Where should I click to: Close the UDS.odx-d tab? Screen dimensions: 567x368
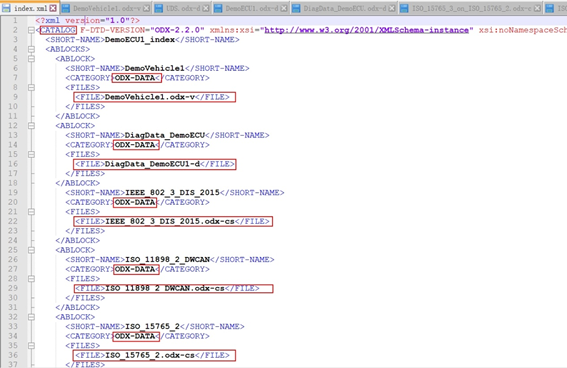click(x=206, y=8)
